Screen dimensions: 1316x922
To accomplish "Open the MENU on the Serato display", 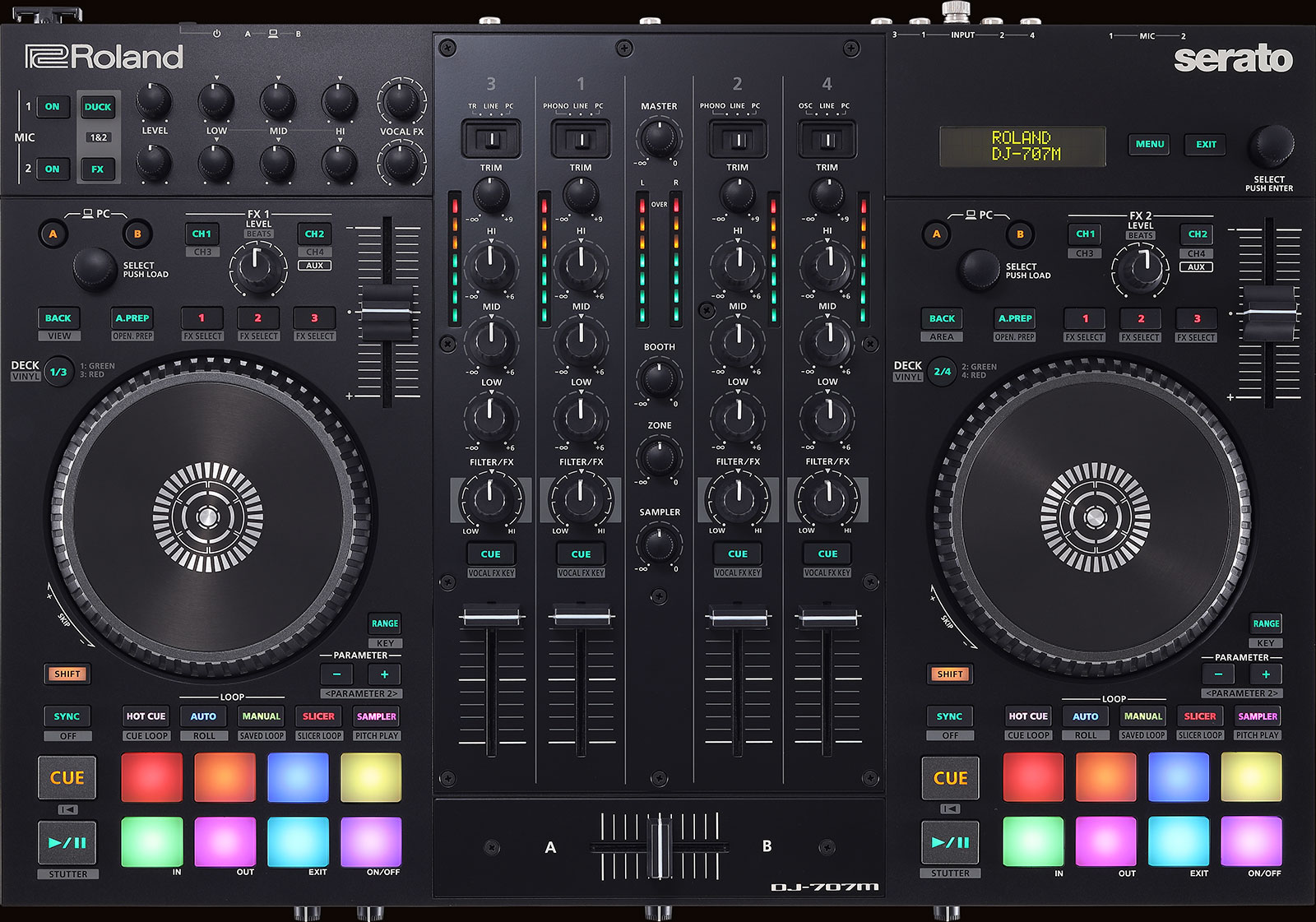I will point(1149,144).
